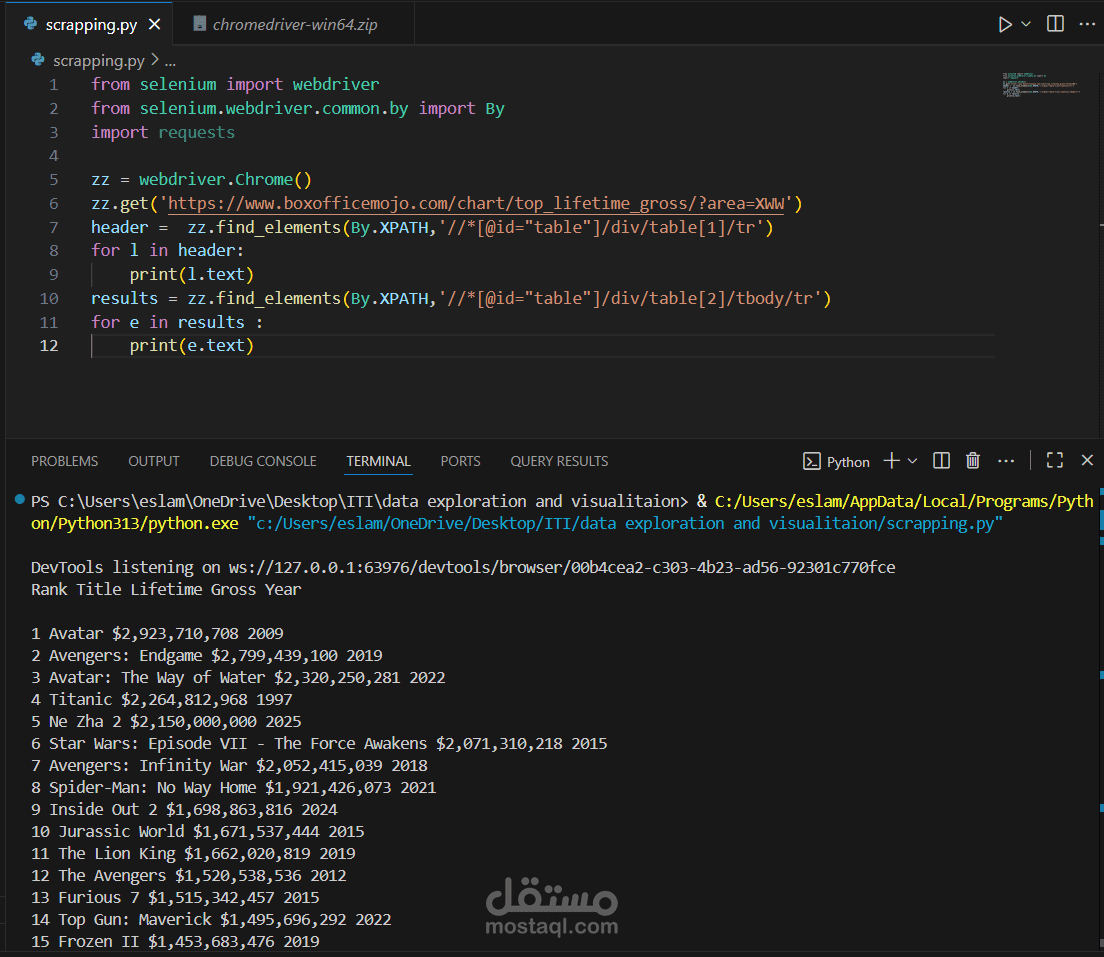Image resolution: width=1104 pixels, height=957 pixels.
Task: Click results XPATH string on line 10
Action: tap(630, 299)
